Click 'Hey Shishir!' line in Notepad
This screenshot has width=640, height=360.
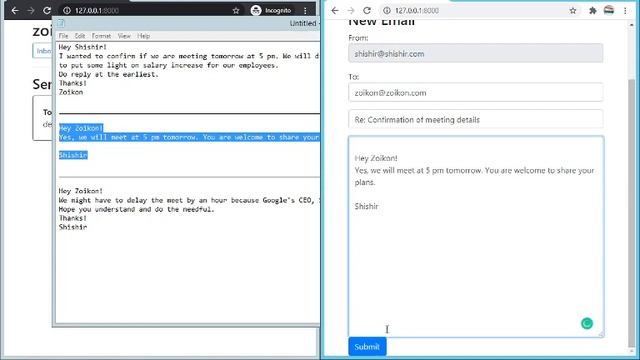82,47
